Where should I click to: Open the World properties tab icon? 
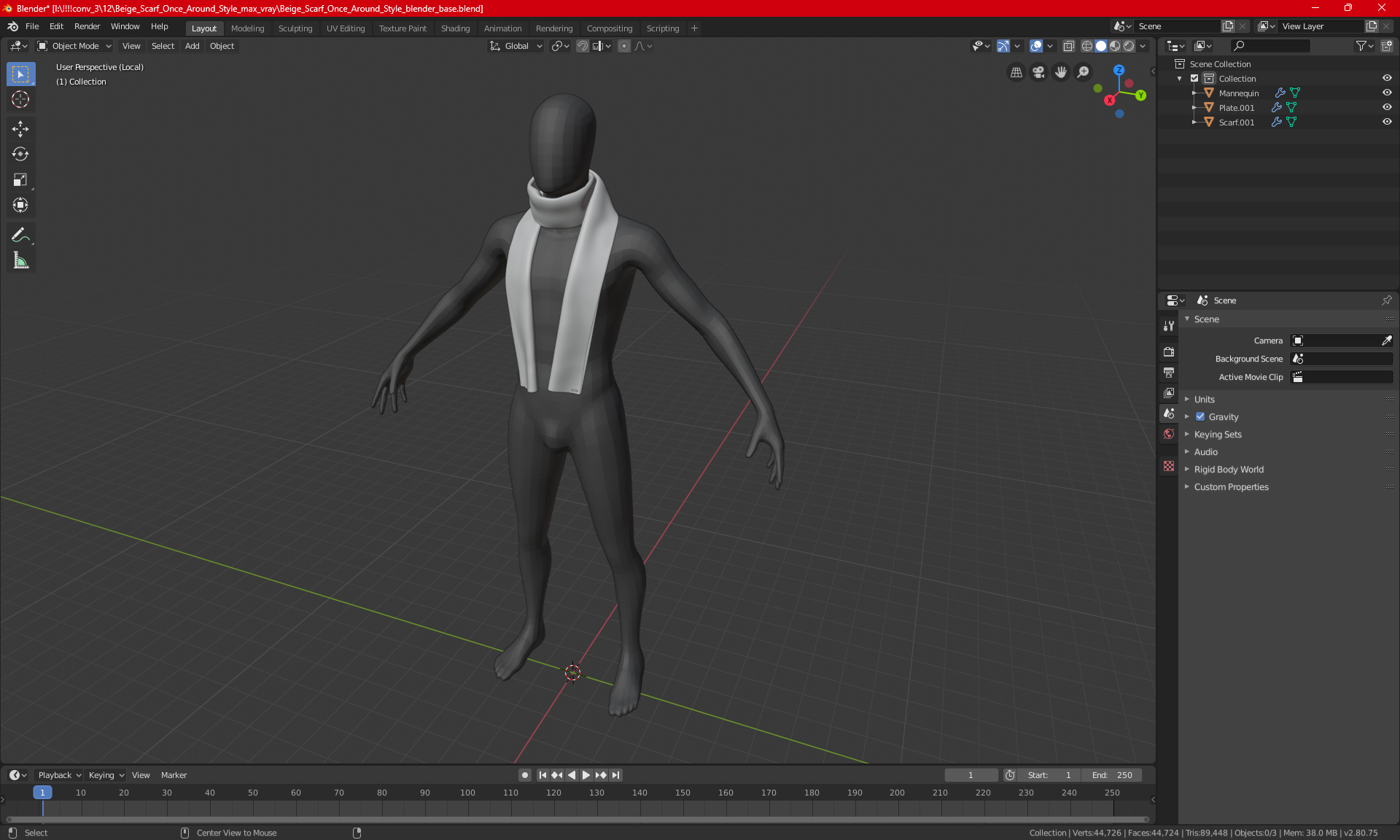[1169, 434]
